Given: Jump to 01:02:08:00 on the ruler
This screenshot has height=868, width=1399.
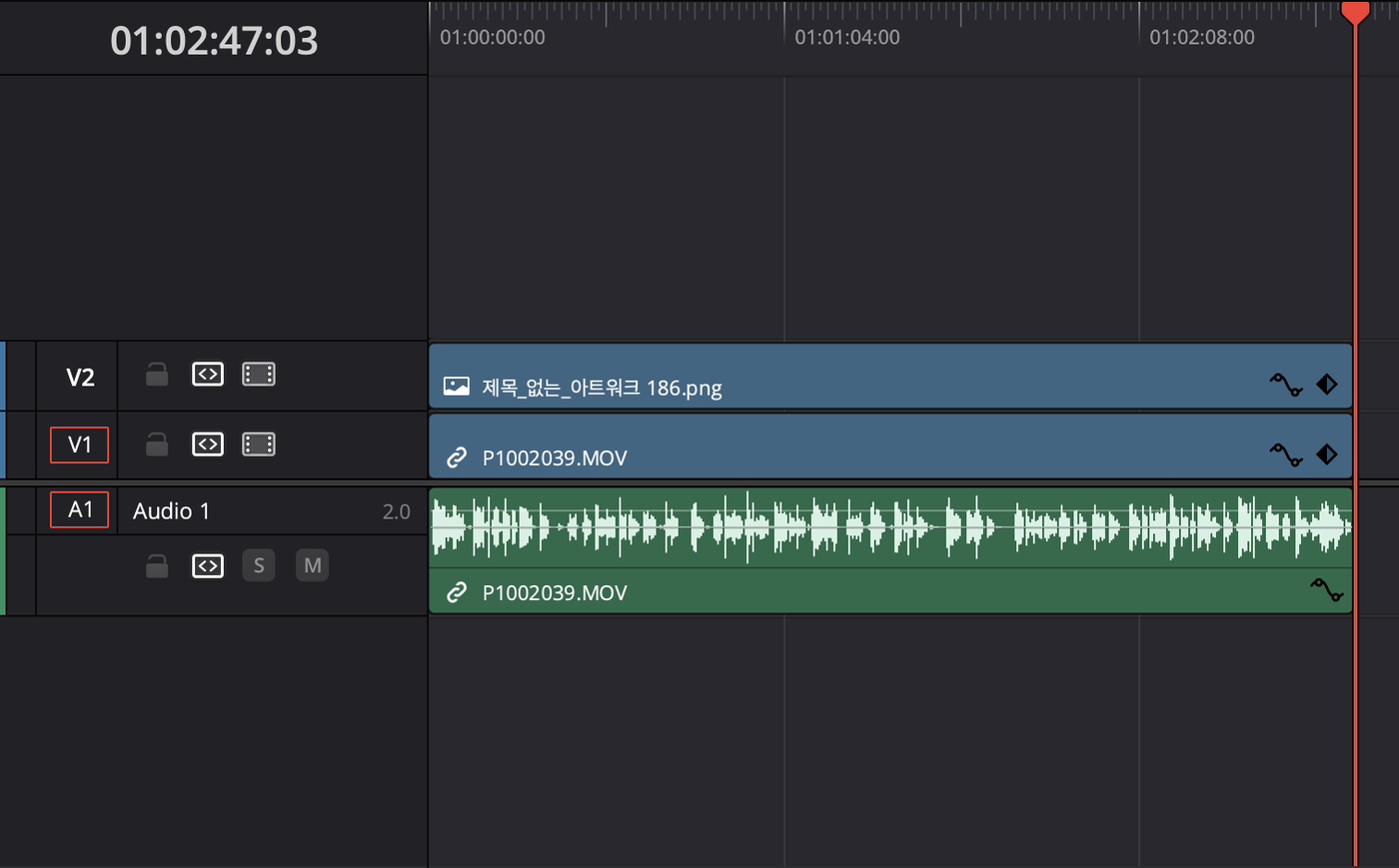Looking at the screenshot, I should 1202,37.
